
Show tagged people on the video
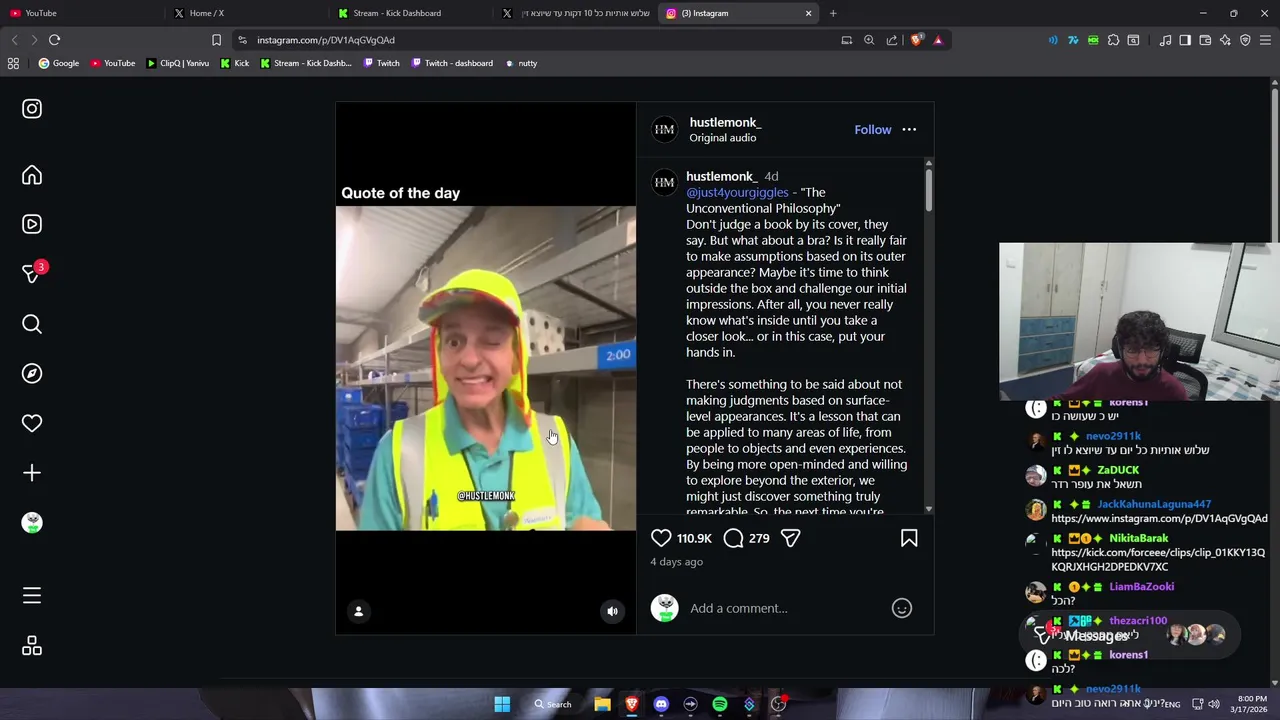click(358, 611)
